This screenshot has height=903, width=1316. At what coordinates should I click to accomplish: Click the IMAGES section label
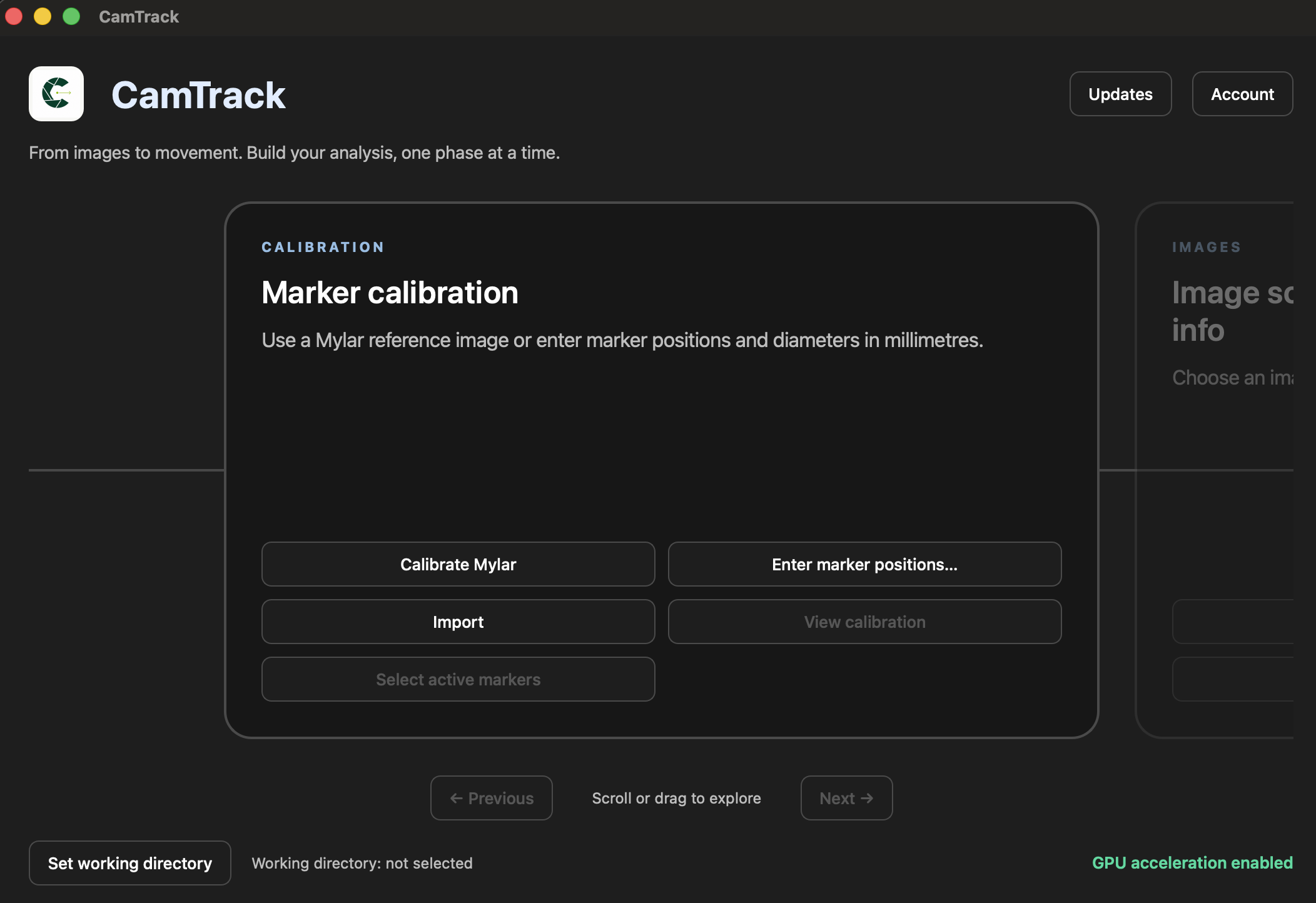[x=1206, y=248]
